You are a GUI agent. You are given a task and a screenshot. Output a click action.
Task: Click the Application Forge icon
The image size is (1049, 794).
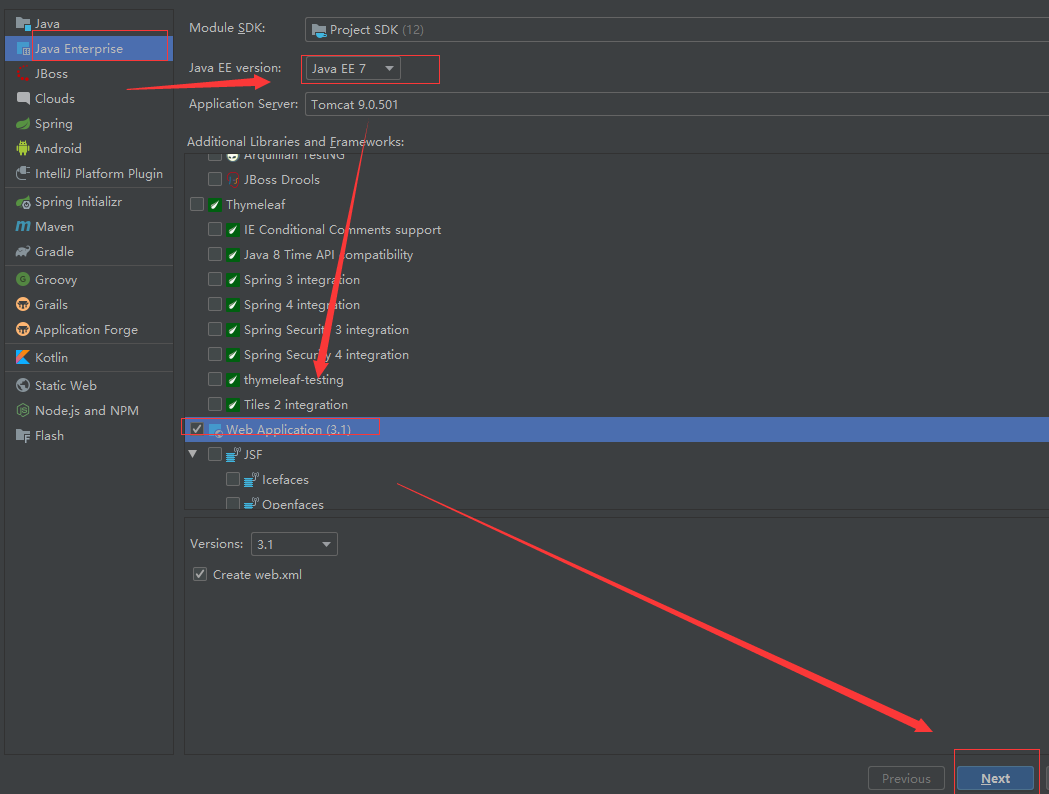click(23, 330)
